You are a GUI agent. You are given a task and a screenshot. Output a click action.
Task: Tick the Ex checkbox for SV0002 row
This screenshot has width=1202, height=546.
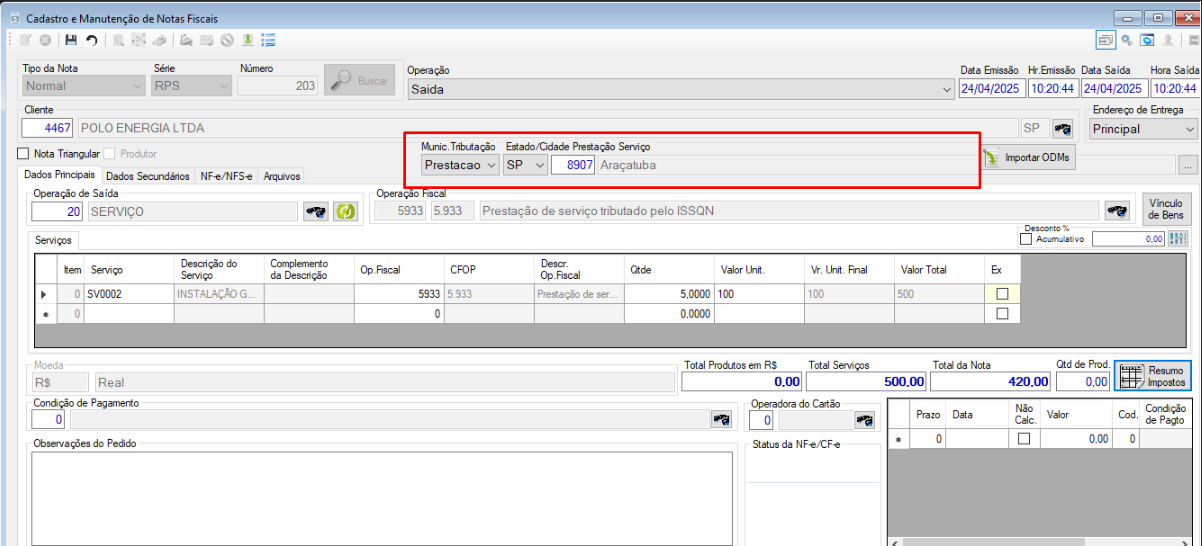pos(1002,294)
